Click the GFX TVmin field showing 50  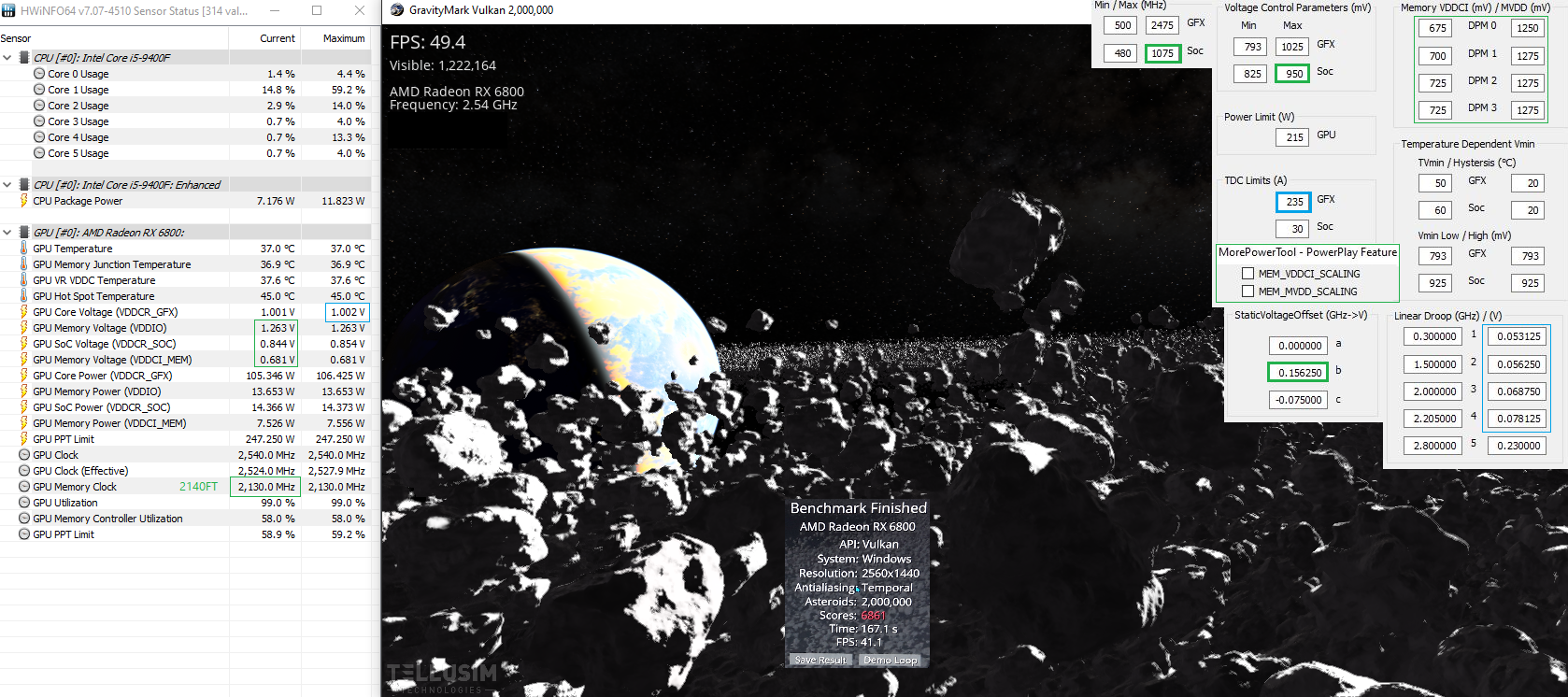click(x=1437, y=183)
